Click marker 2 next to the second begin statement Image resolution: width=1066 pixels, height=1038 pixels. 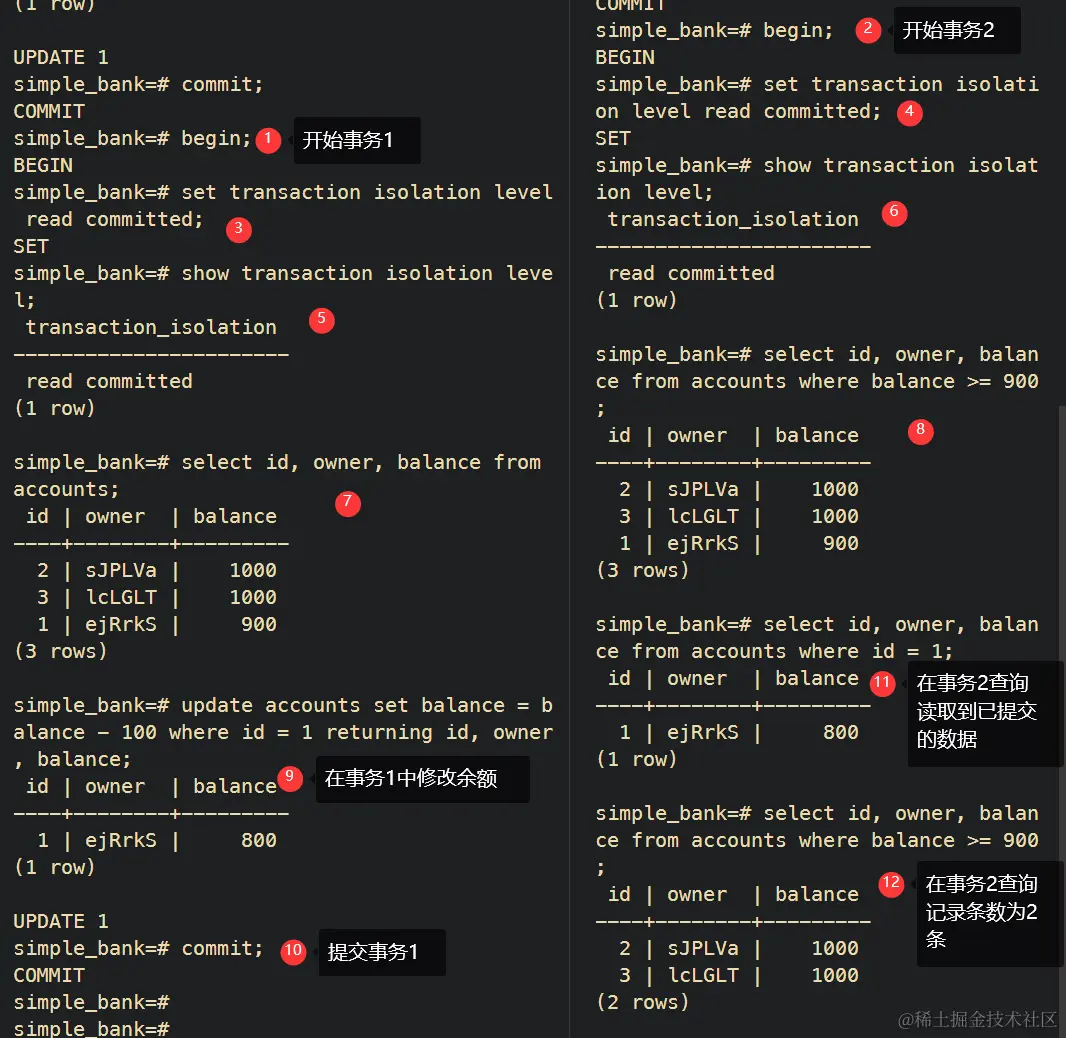[x=867, y=30]
